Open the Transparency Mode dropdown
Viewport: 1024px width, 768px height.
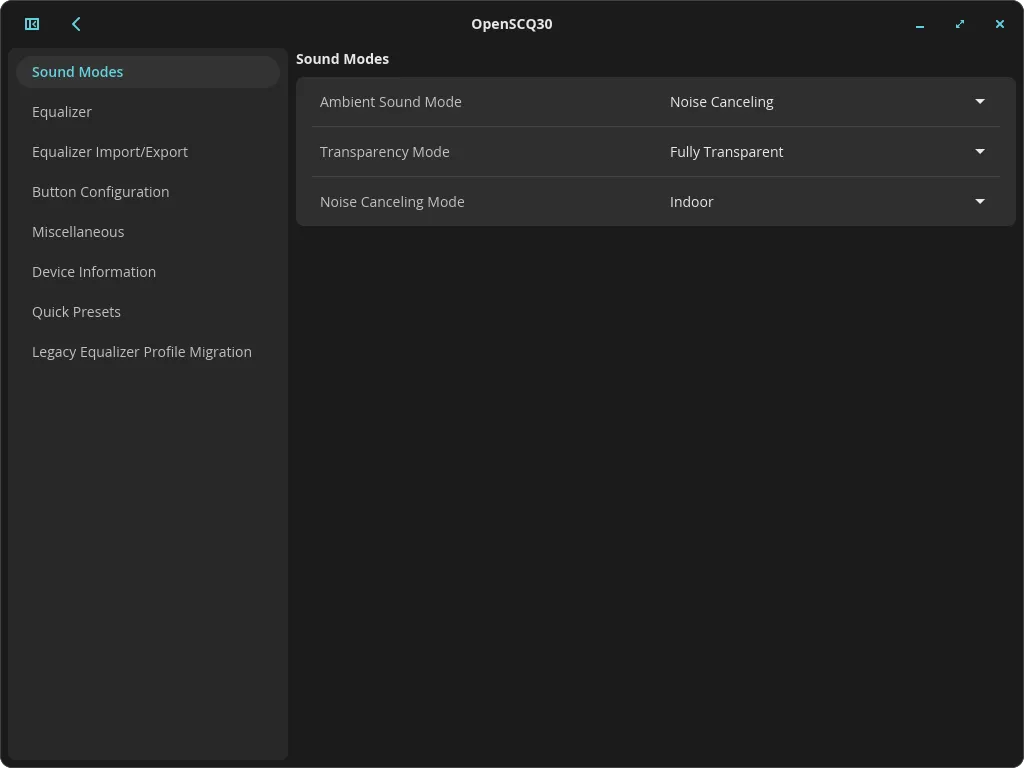tap(827, 152)
